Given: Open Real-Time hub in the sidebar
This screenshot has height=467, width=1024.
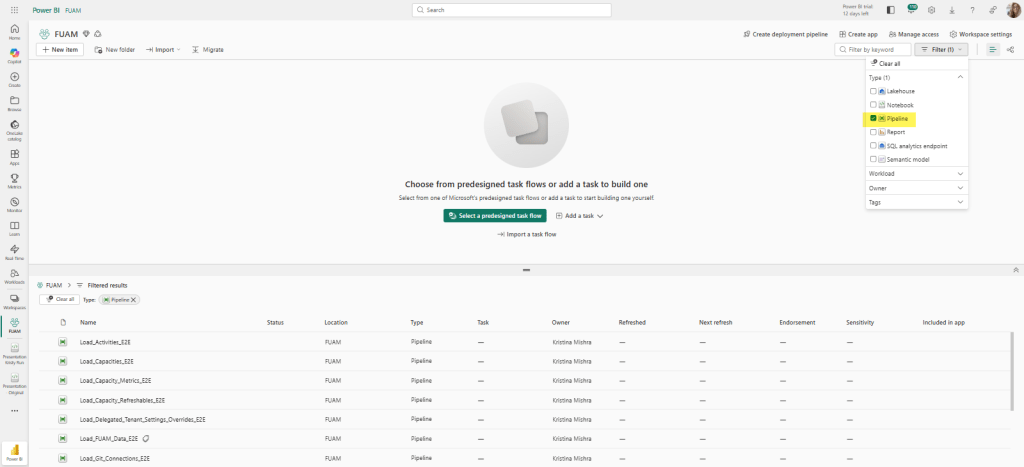Looking at the screenshot, I should coord(14,251).
